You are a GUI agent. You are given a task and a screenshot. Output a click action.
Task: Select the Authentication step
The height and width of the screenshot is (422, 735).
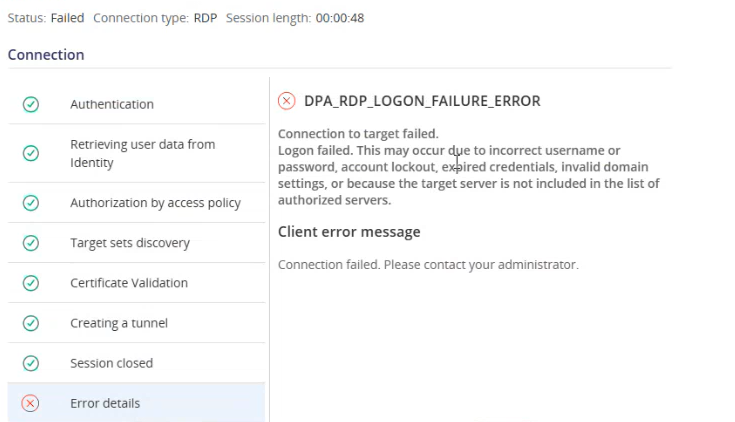(x=112, y=104)
